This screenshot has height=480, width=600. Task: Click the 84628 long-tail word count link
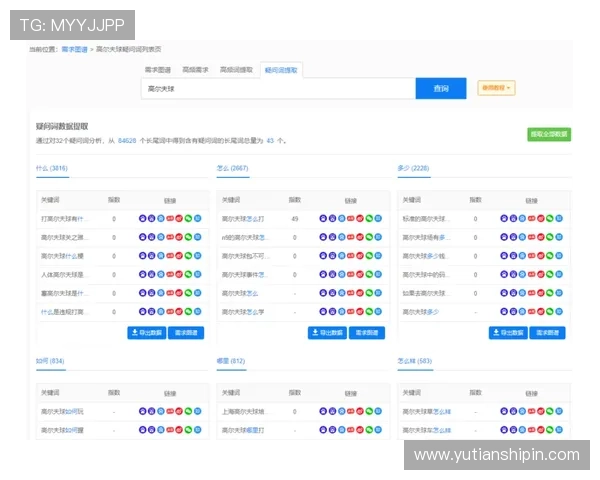click(x=127, y=141)
